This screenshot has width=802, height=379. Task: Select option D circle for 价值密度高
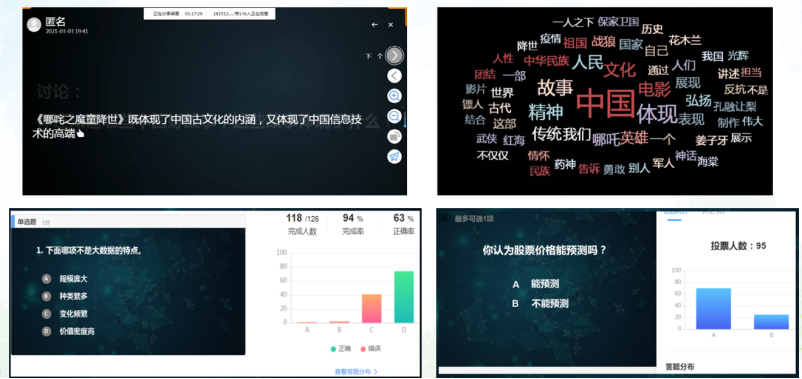click(47, 331)
